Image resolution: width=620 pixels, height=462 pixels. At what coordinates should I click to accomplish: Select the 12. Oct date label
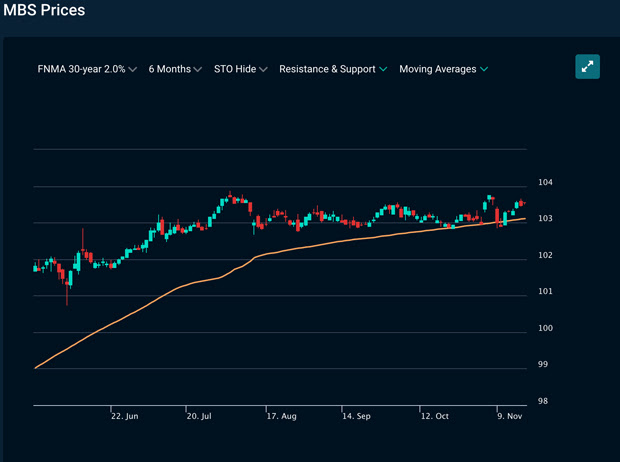click(x=436, y=415)
